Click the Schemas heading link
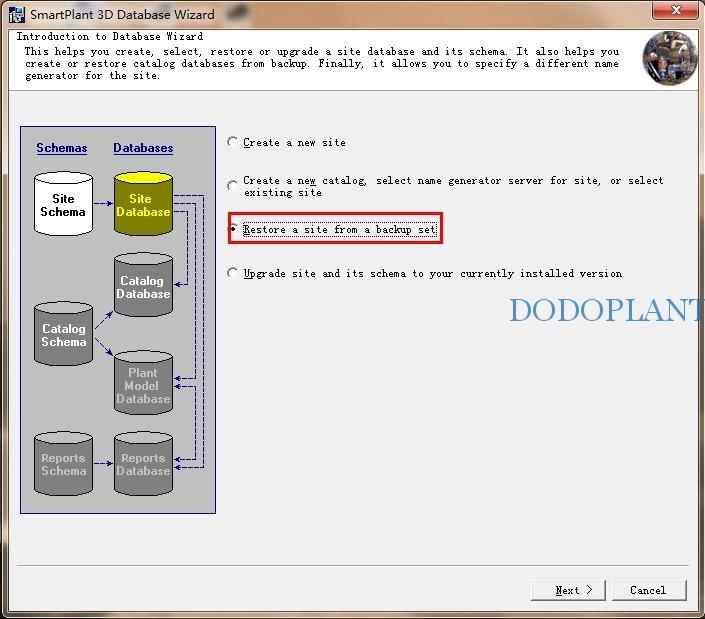This screenshot has height=619, width=705. pyautogui.click(x=62, y=148)
